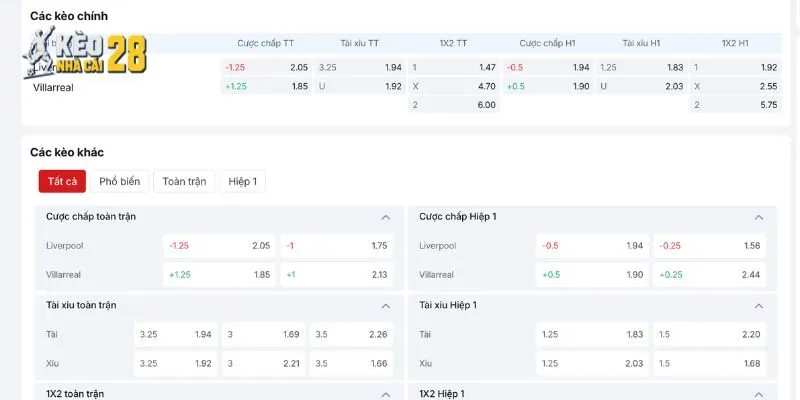Pick Cược chấp H1 +0.5 at 1.90 in main odds
800x400 pixels.
click(548, 86)
